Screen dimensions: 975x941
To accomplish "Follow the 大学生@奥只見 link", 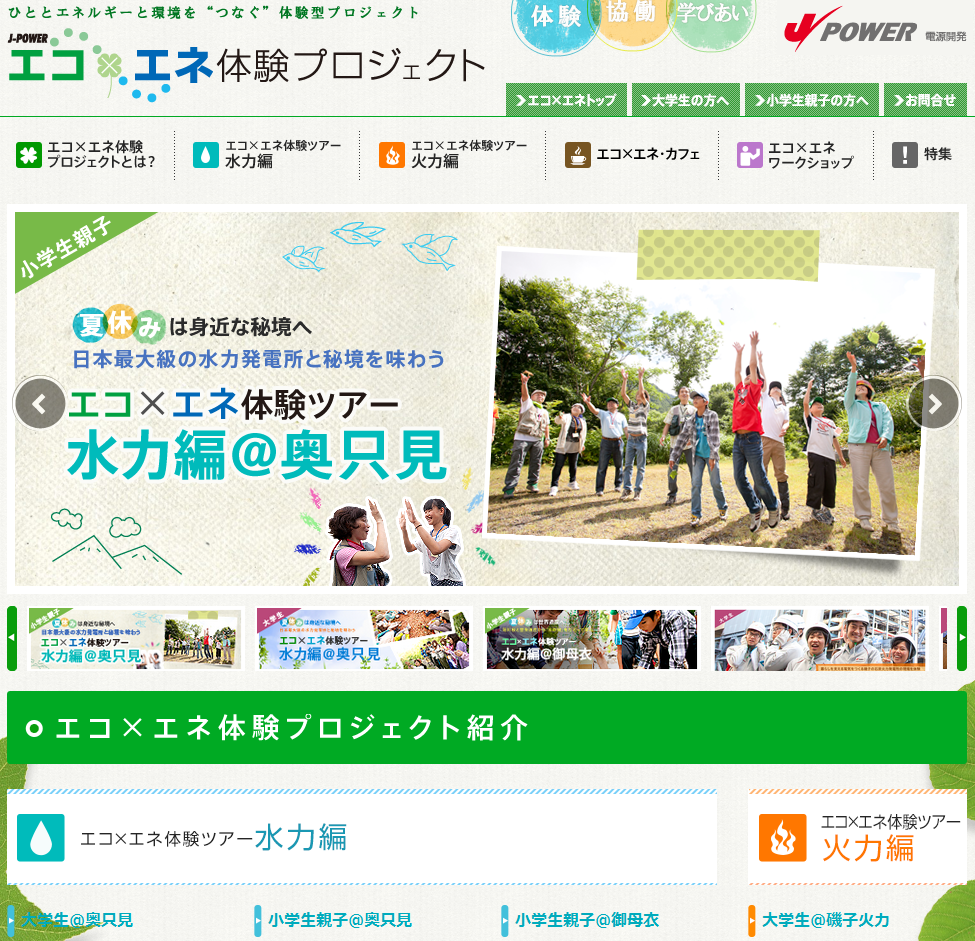I will [77, 920].
